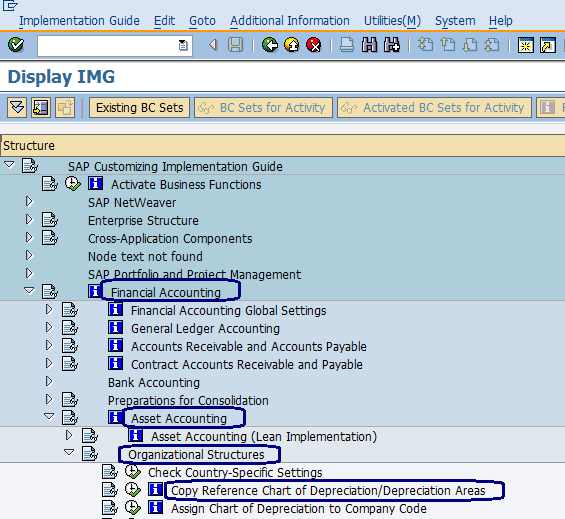Click the Find Next binoculars icon
Viewport: 565px width, 519px height.
(x=392, y=45)
